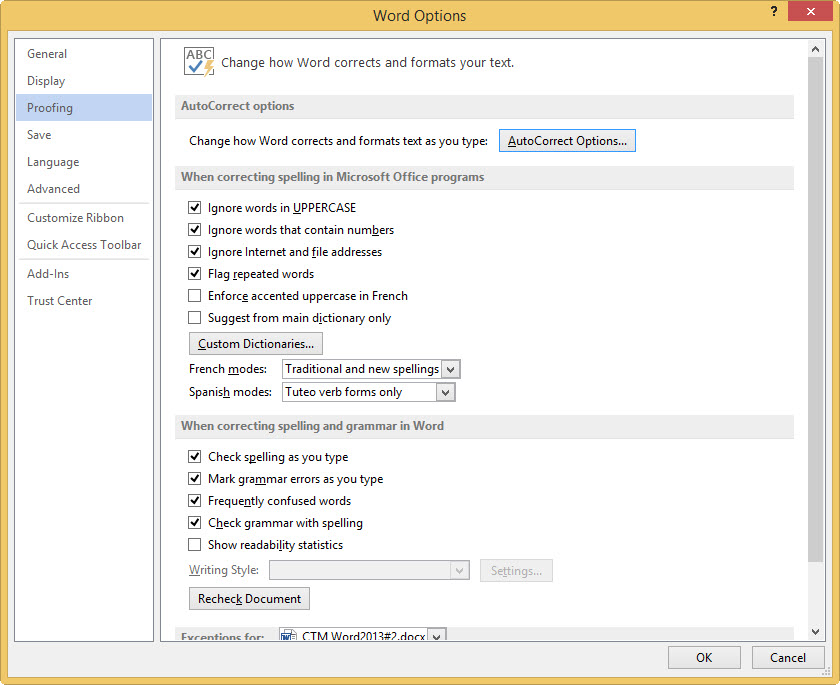Image resolution: width=840 pixels, height=685 pixels.
Task: Click the scrollbar up arrow
Action: tap(815, 49)
